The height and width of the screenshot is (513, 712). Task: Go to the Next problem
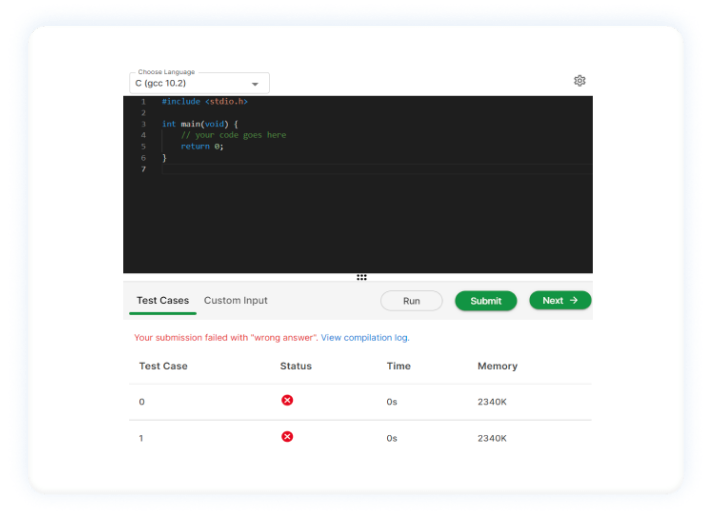pyautogui.click(x=560, y=300)
